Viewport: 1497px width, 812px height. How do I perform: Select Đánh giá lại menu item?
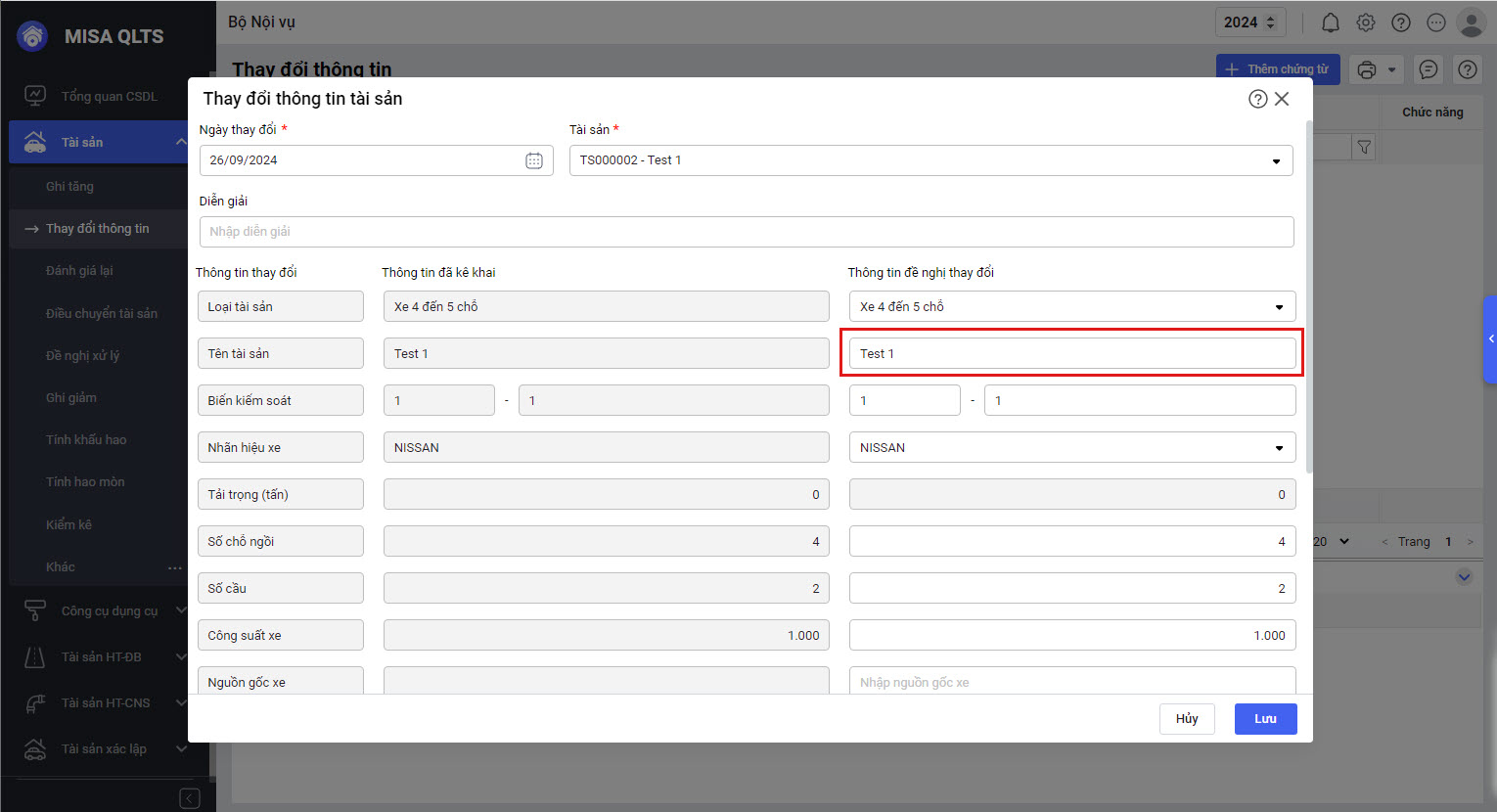79,271
